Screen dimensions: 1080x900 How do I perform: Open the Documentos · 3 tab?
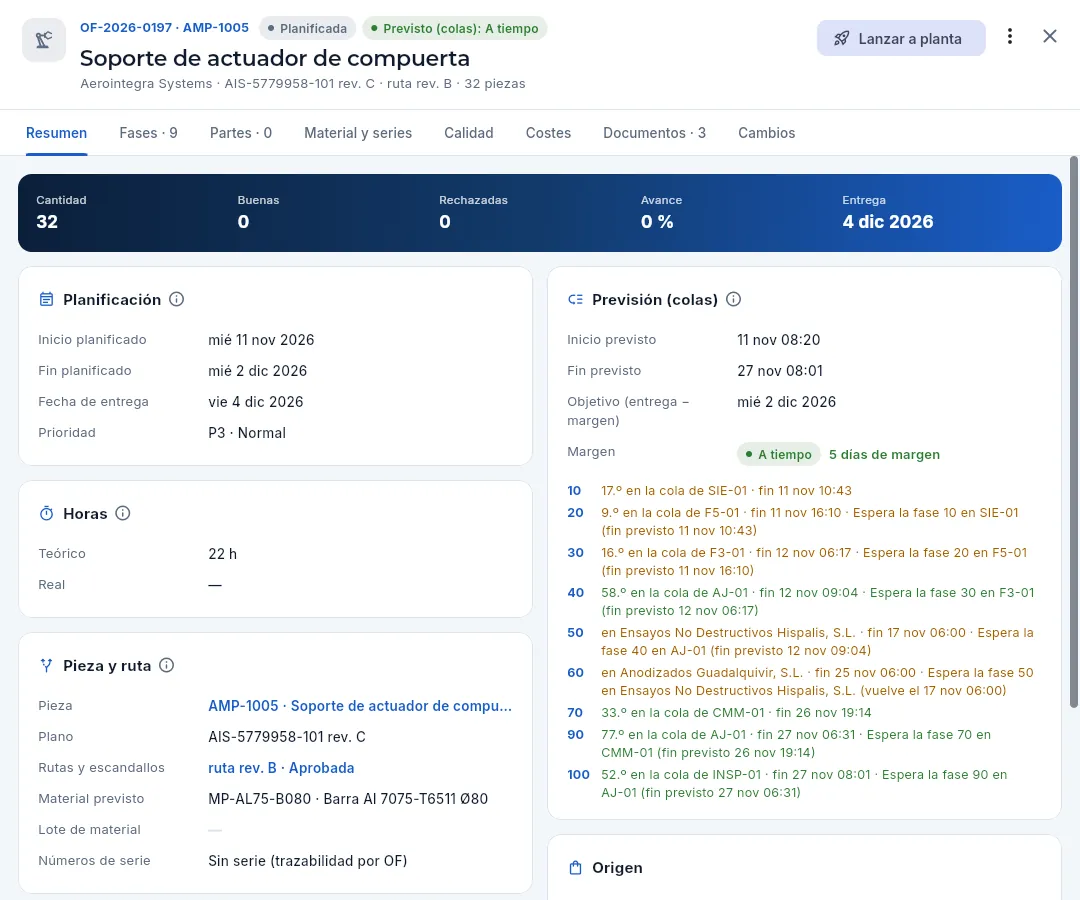coord(654,133)
